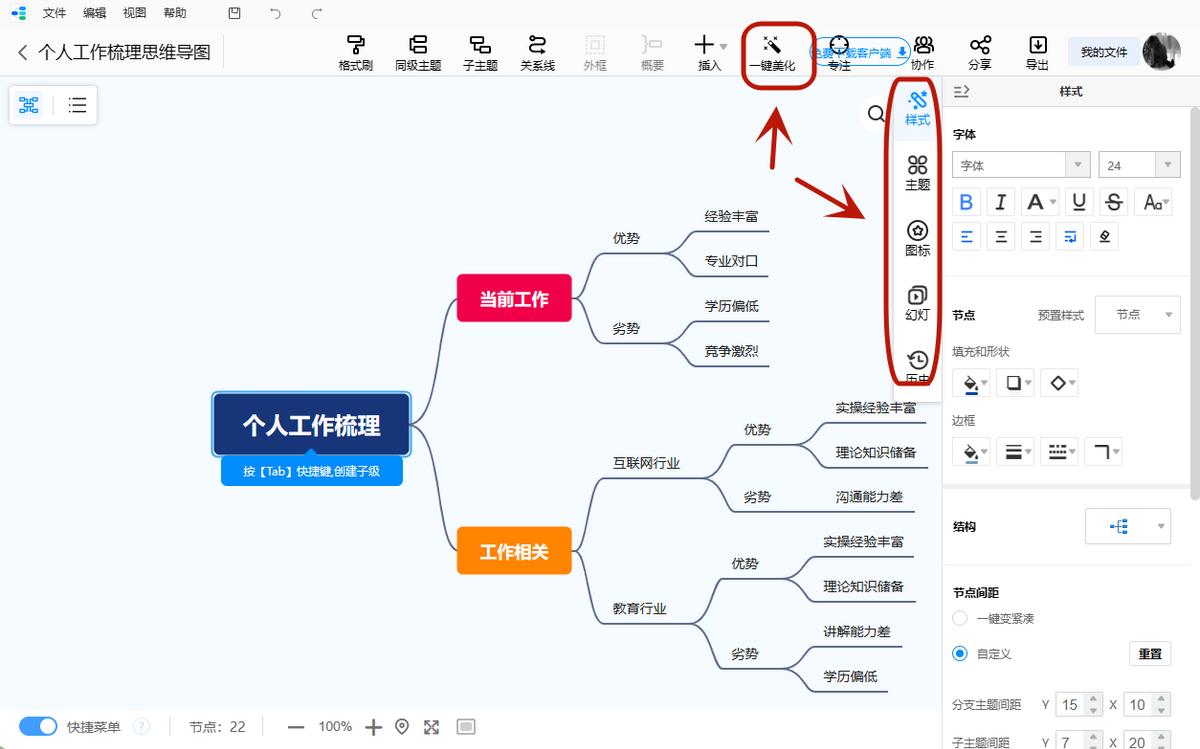Open the 文件 menu
The width and height of the screenshot is (1200, 749).
point(55,13)
